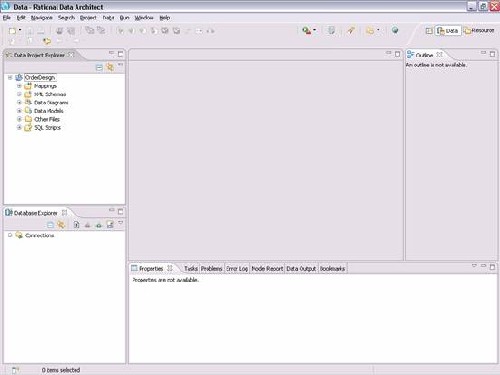Open the Window menu
The width and height of the screenshot is (500, 375).
pos(144,18)
